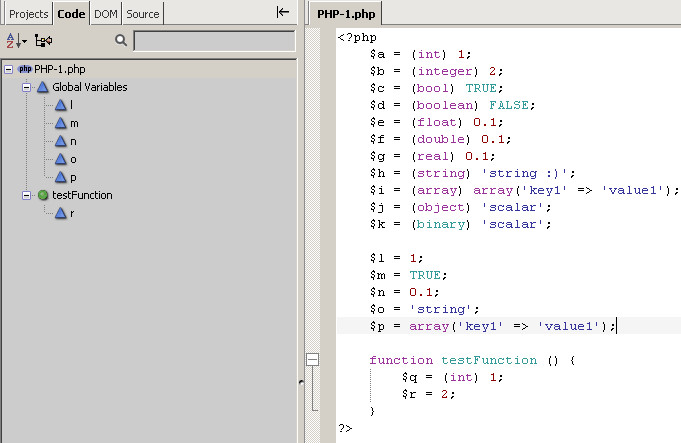681x443 pixels.
Task: Click the (array) cast in $i line
Action: click(436, 190)
